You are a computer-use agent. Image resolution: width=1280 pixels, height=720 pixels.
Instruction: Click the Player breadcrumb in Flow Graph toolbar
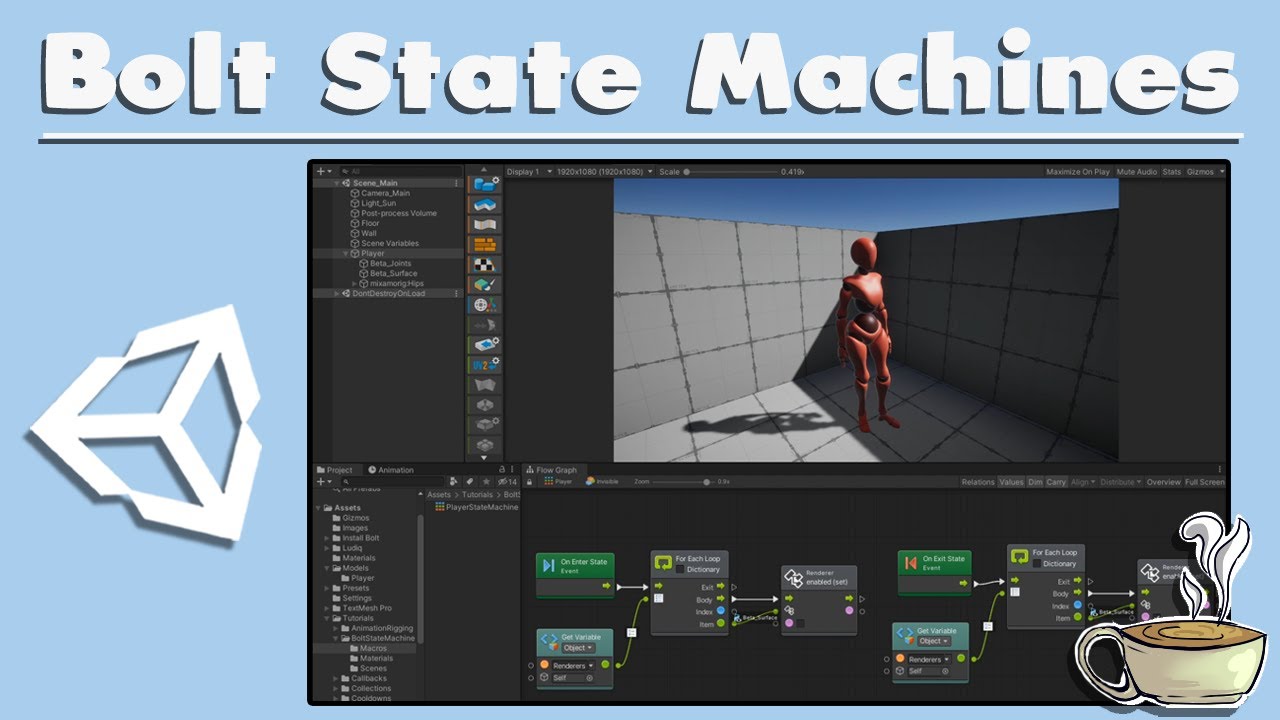pyautogui.click(x=558, y=482)
